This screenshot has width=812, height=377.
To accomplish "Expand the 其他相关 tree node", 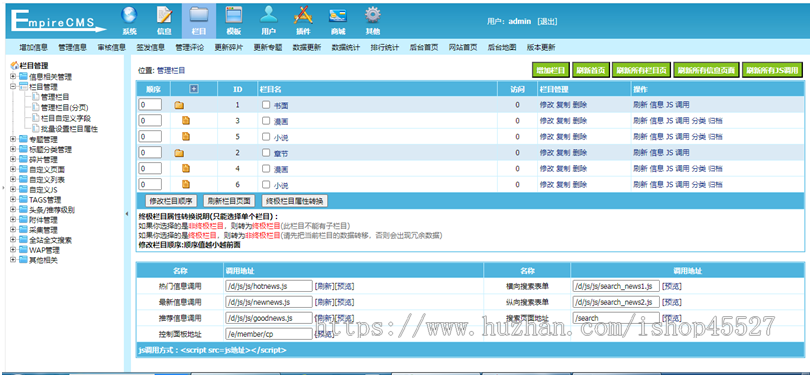I will 13,260.
